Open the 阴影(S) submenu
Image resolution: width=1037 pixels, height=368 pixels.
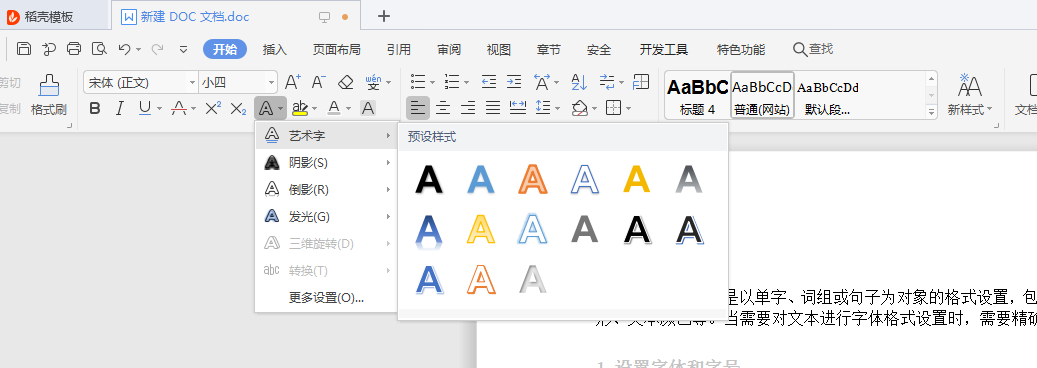326,162
